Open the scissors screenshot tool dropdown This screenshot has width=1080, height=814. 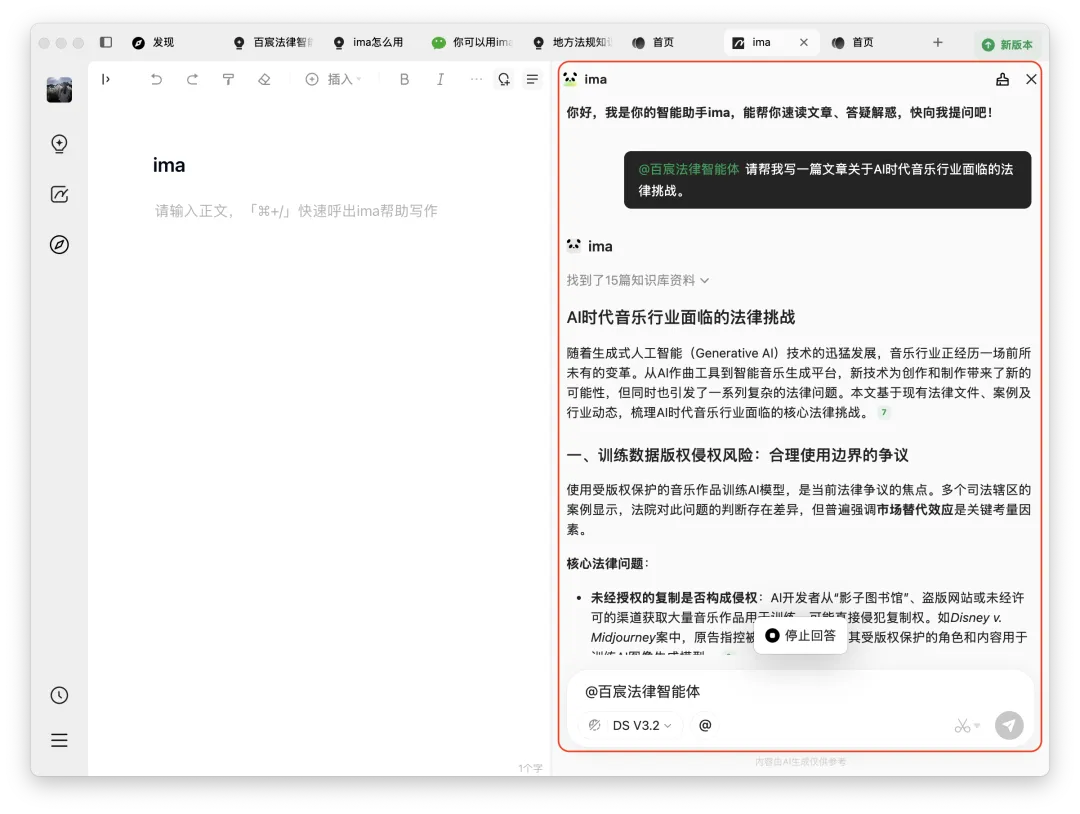[967, 725]
